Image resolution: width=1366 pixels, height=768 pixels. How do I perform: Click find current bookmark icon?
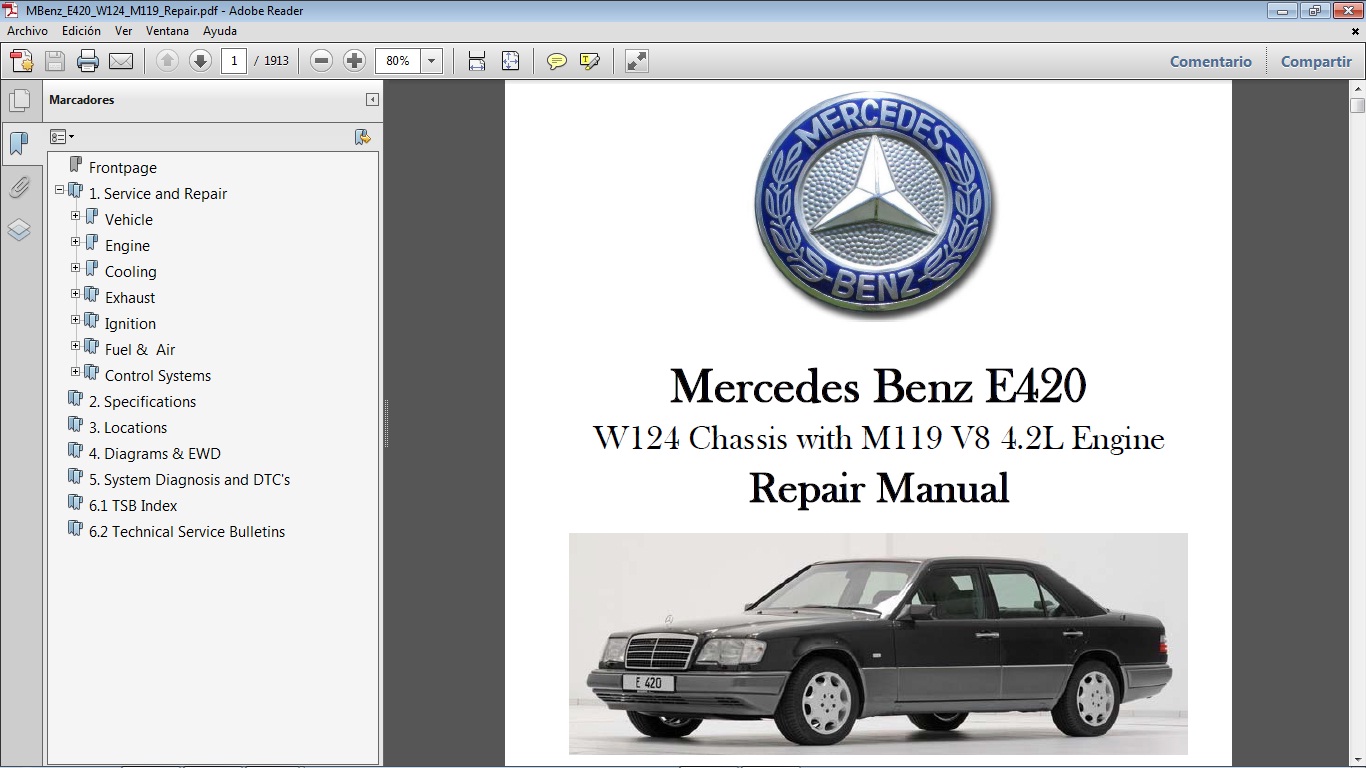coord(363,137)
